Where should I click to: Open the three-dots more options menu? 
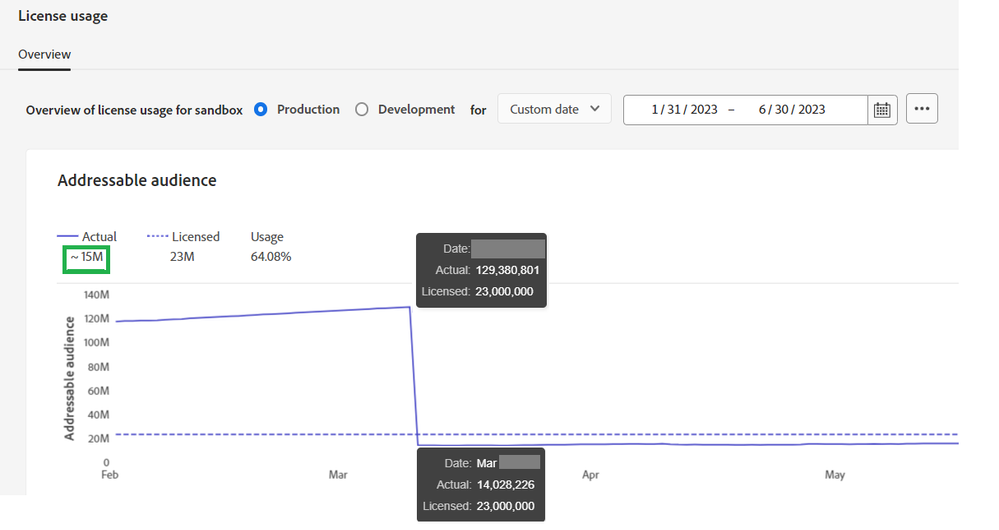click(921, 109)
